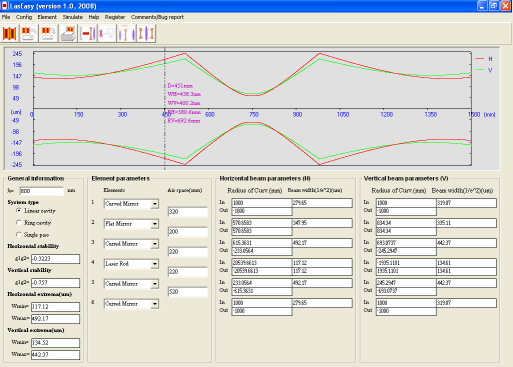Click the print cavity icon
This screenshot has height=367, width=513.
(x=68, y=33)
